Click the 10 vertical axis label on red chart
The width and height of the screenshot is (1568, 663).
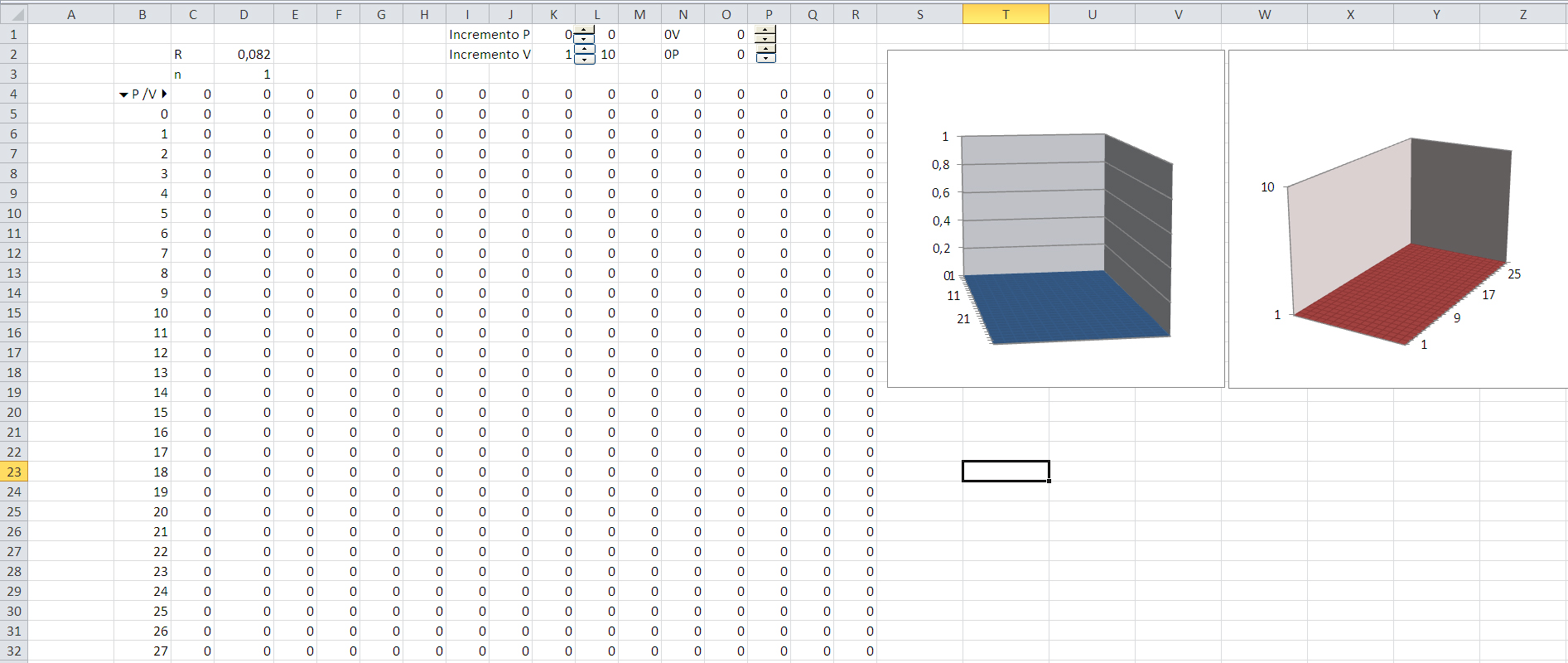point(1267,187)
